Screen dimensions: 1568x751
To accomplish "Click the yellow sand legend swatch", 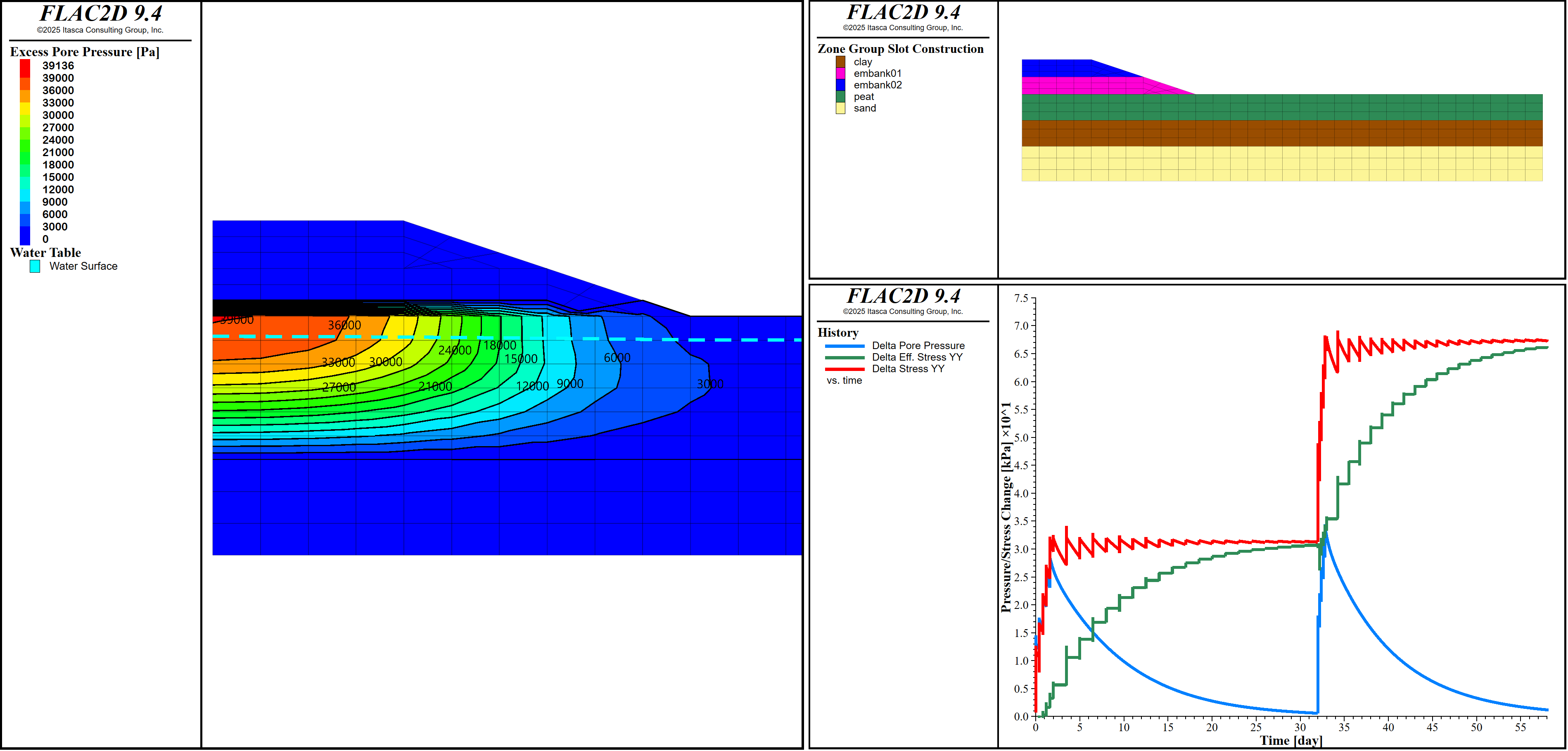I will click(x=840, y=108).
